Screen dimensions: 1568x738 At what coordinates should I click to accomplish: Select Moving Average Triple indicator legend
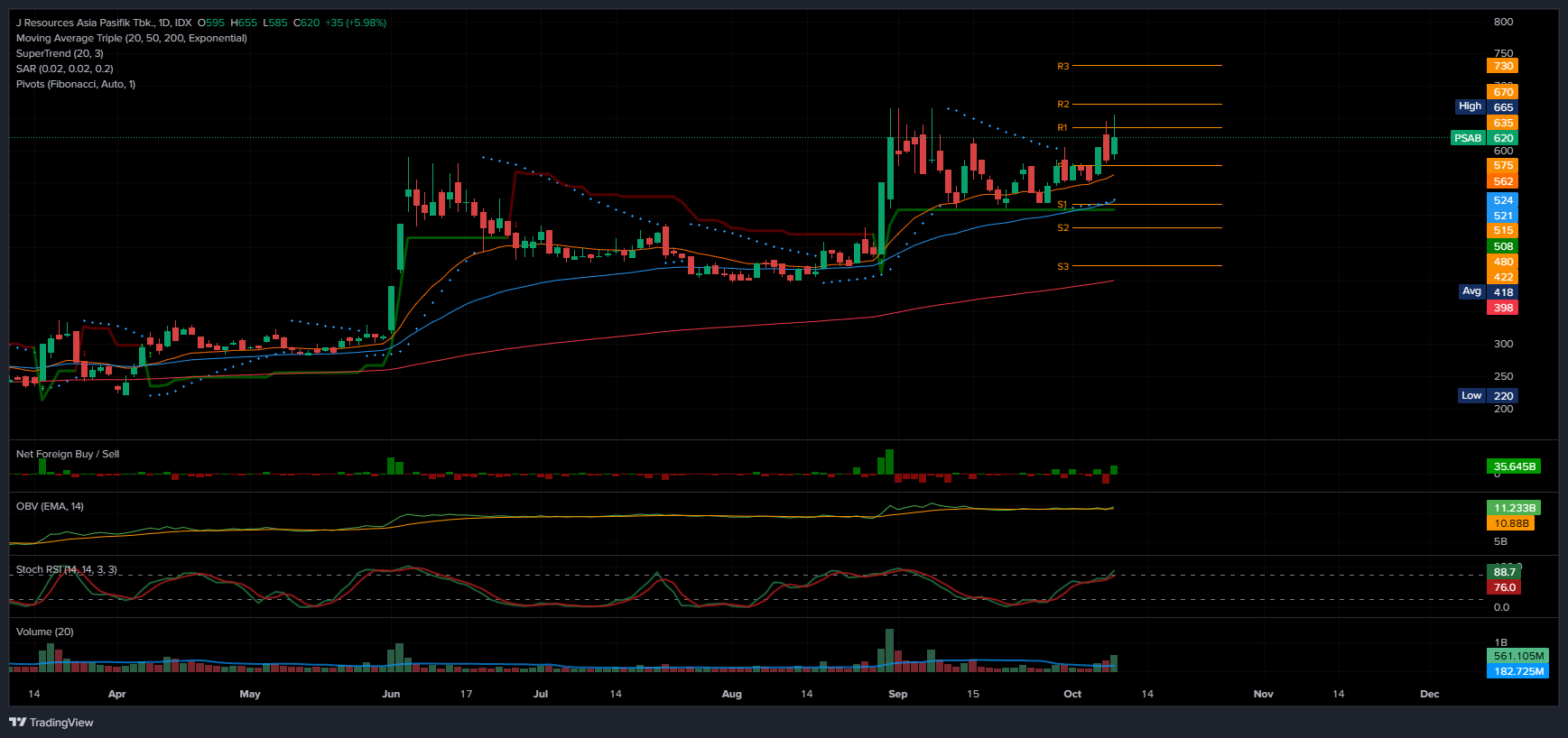[131, 38]
